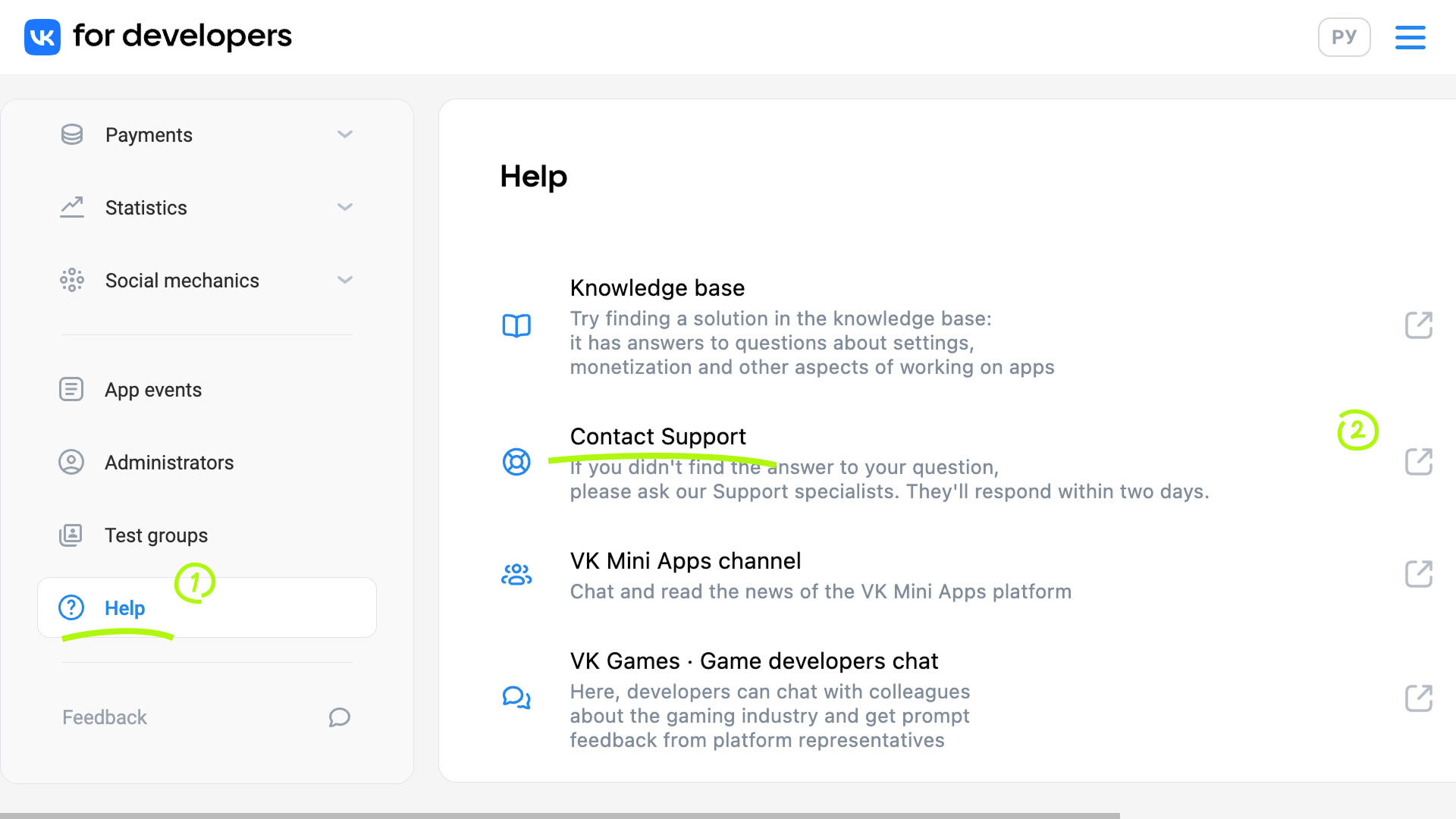1456x819 pixels.
Task: Click 'Try finding a solution' description text
Action: (x=812, y=343)
